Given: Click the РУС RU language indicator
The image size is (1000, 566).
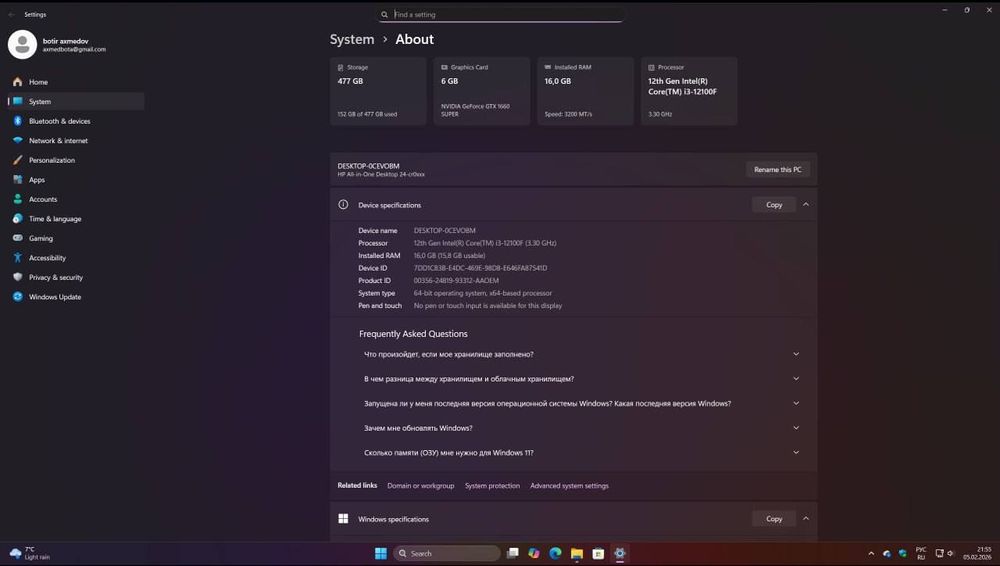Looking at the screenshot, I should (x=921, y=553).
